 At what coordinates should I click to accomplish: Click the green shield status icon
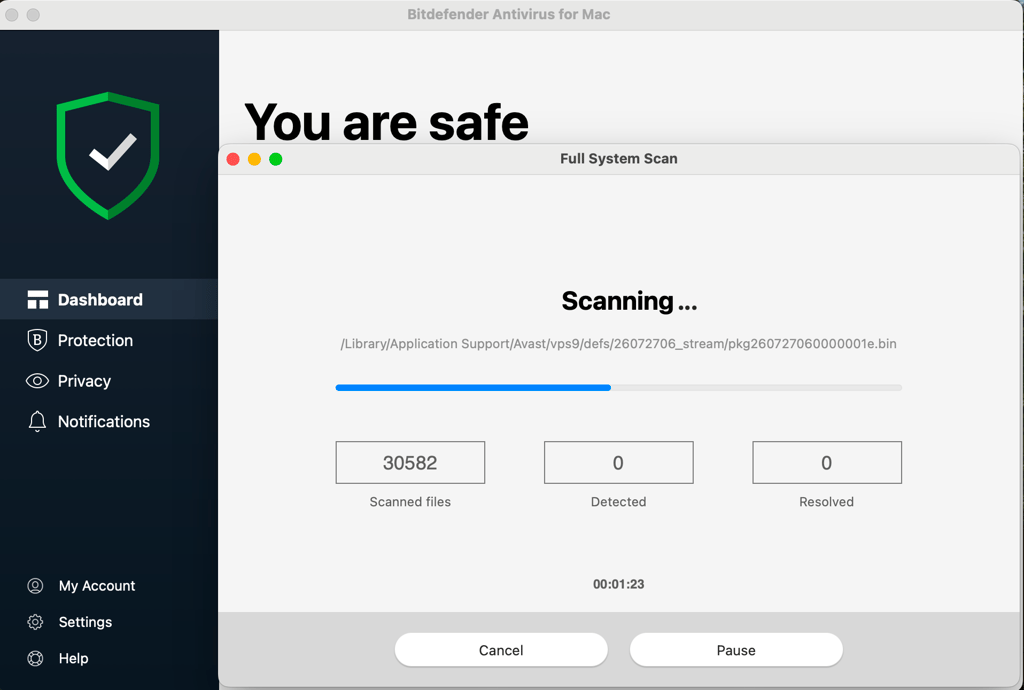point(108,155)
